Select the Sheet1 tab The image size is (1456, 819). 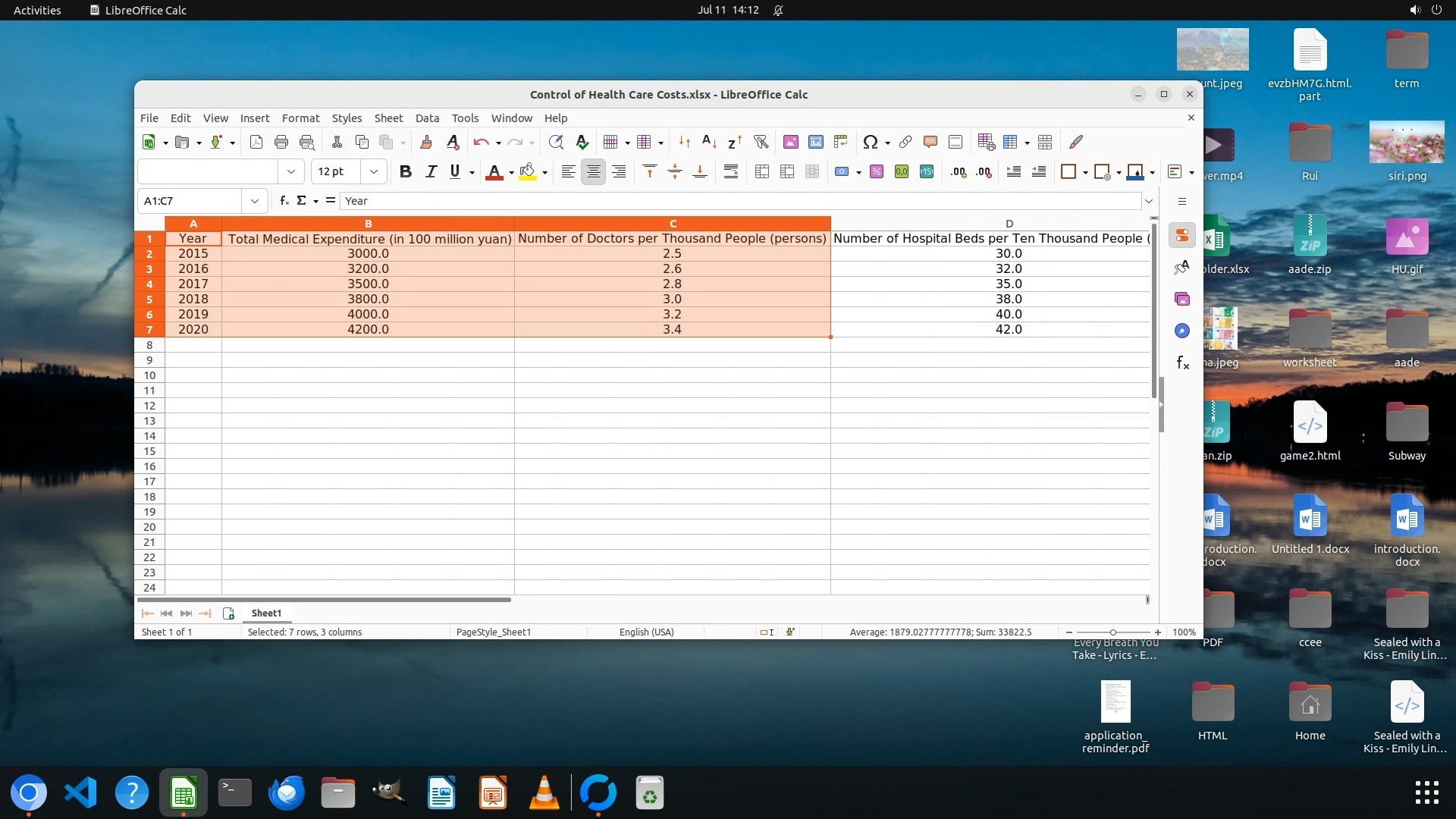(266, 613)
